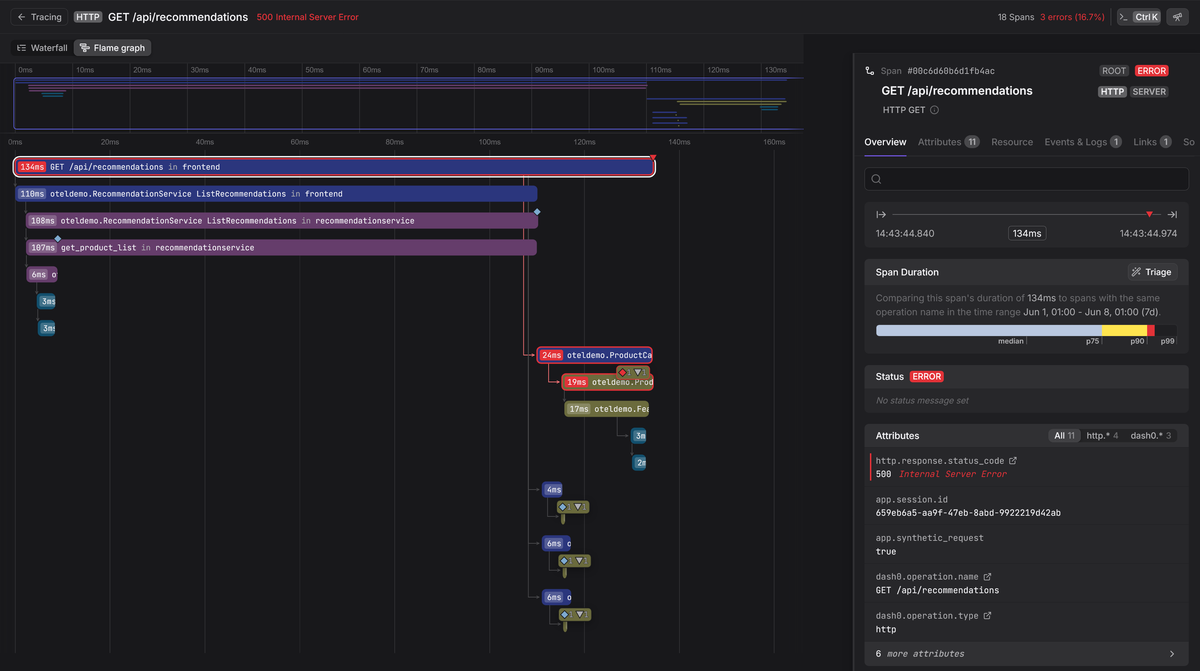Click the yellow p75-p90 segment of duration bar
This screenshot has width=1200, height=671.
point(1124,330)
